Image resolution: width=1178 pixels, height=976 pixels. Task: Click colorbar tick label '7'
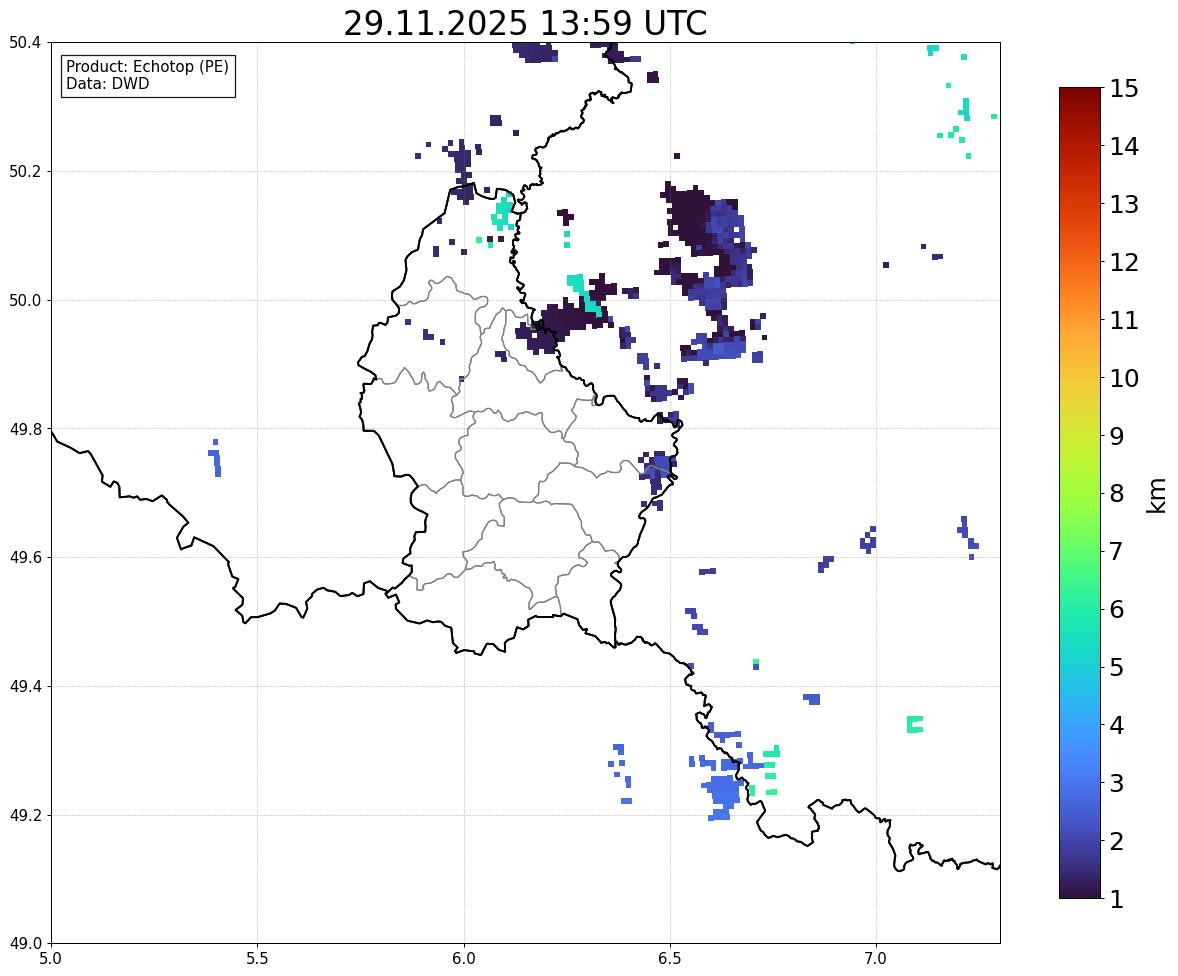click(x=1117, y=551)
